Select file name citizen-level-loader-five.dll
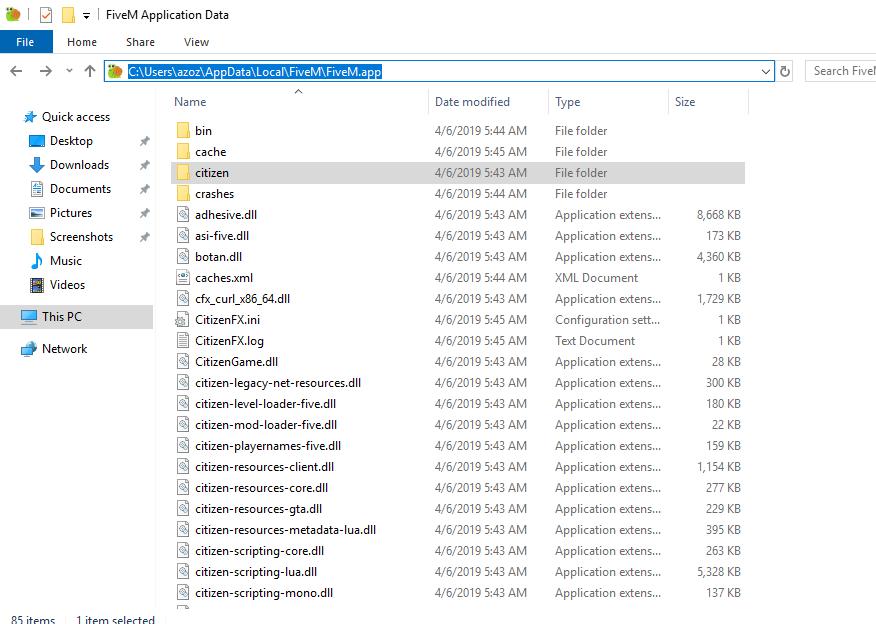Image resolution: width=876 pixels, height=624 pixels. pyautogui.click(x=265, y=404)
